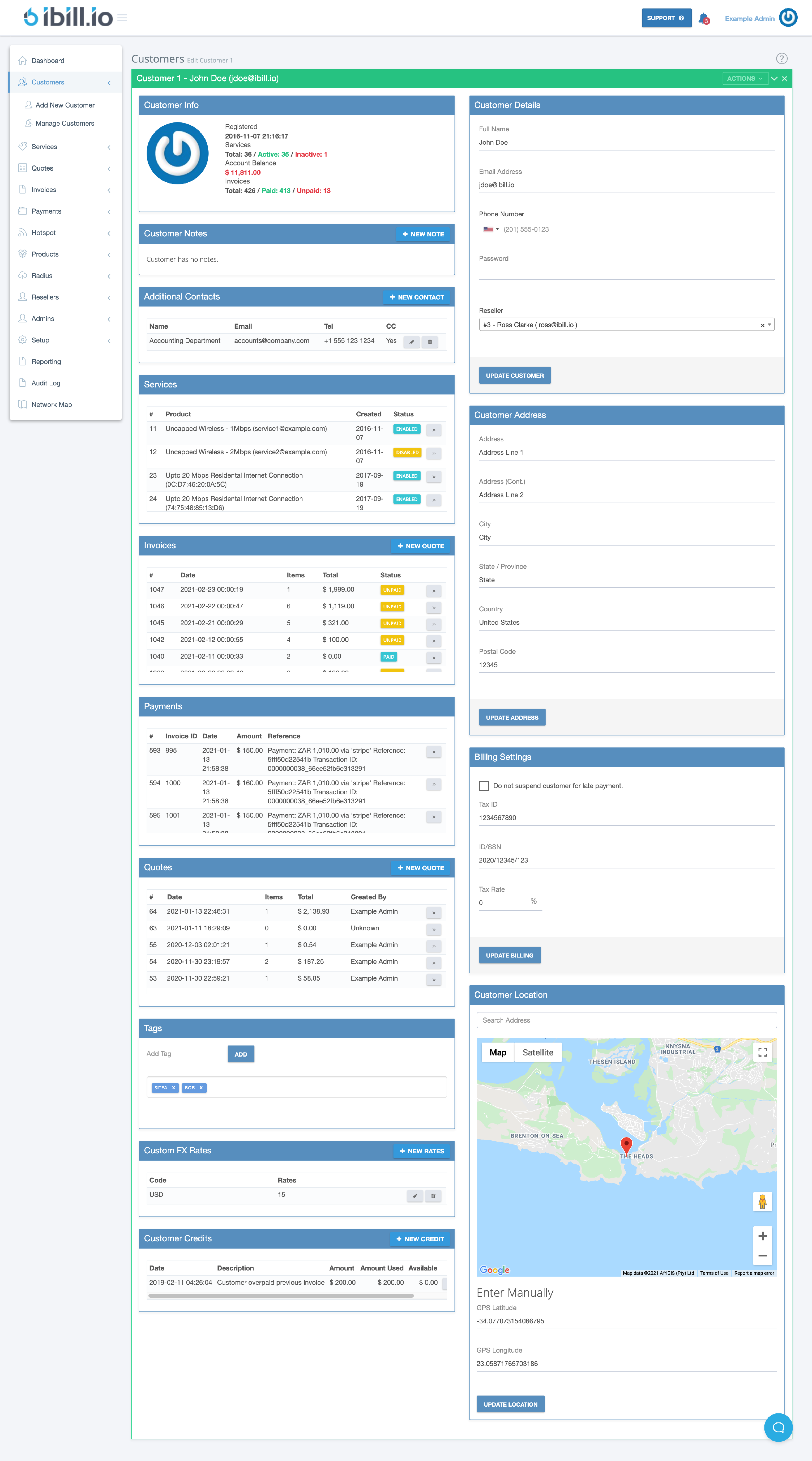The image size is (812, 1461).
Task: Open Manage Customers in sidebar
Action: pos(65,123)
